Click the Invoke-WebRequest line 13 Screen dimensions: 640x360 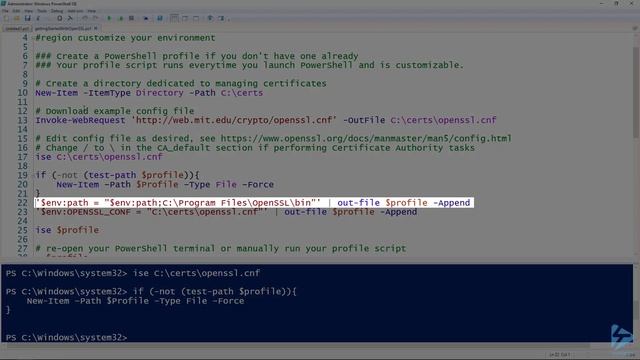click(x=266, y=120)
